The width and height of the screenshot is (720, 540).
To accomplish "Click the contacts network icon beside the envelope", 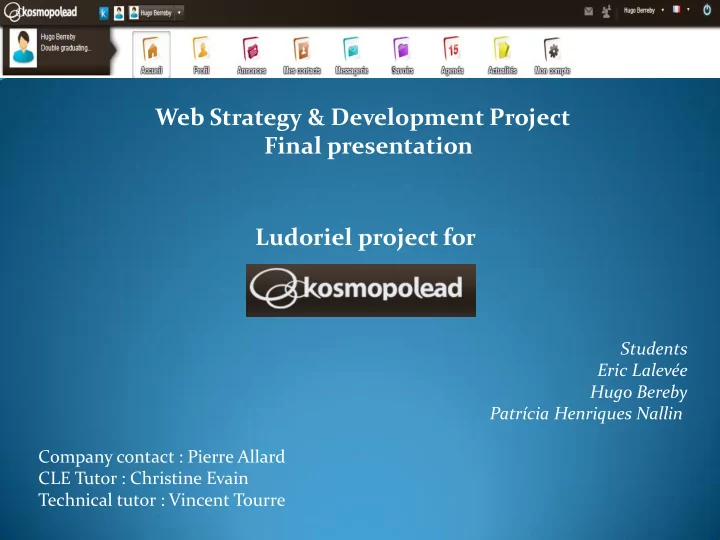I will (606, 11).
